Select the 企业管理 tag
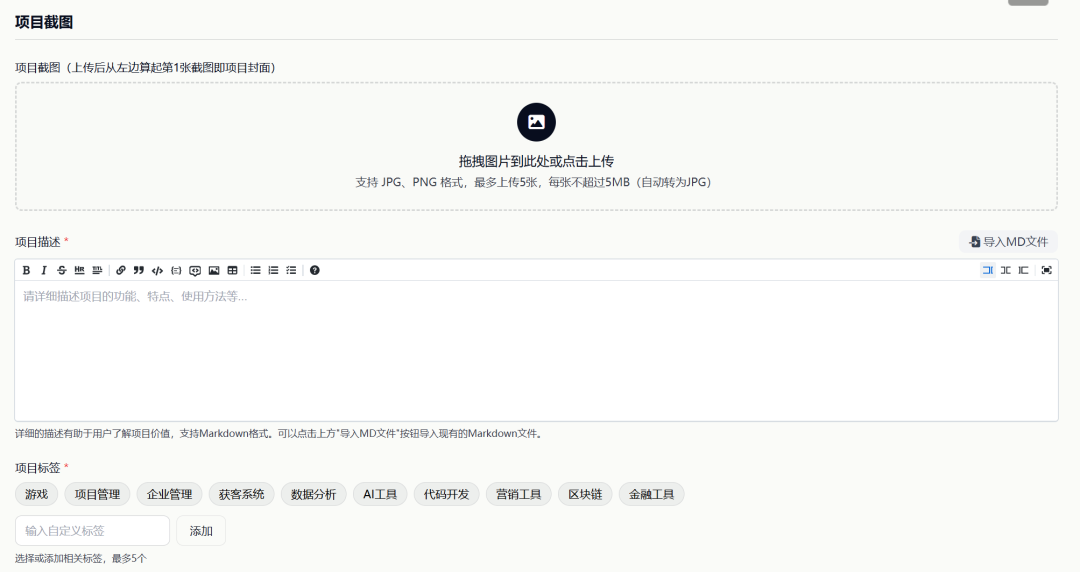Viewport: 1080px width, 572px height. pyautogui.click(x=169, y=494)
